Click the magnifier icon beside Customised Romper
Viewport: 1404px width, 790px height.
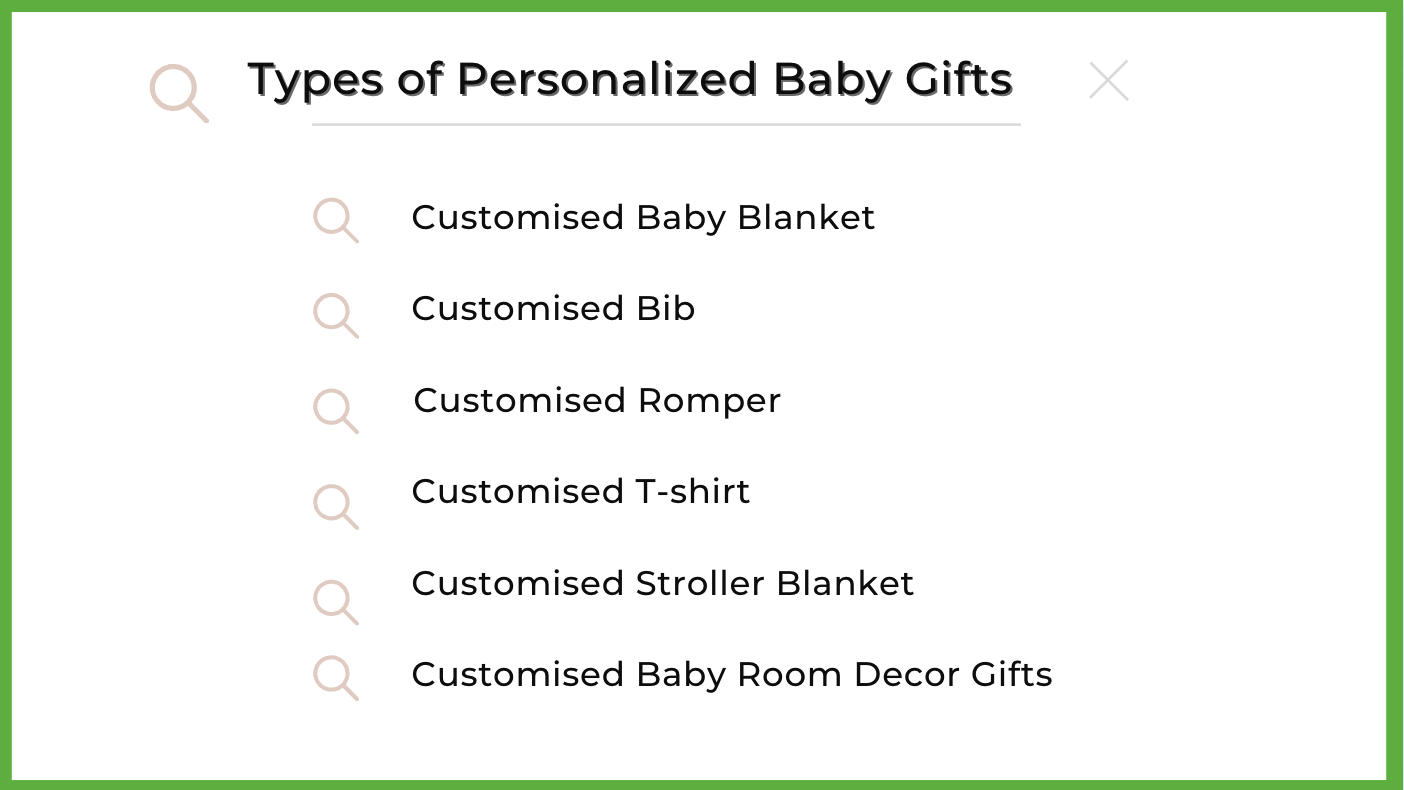coord(336,411)
